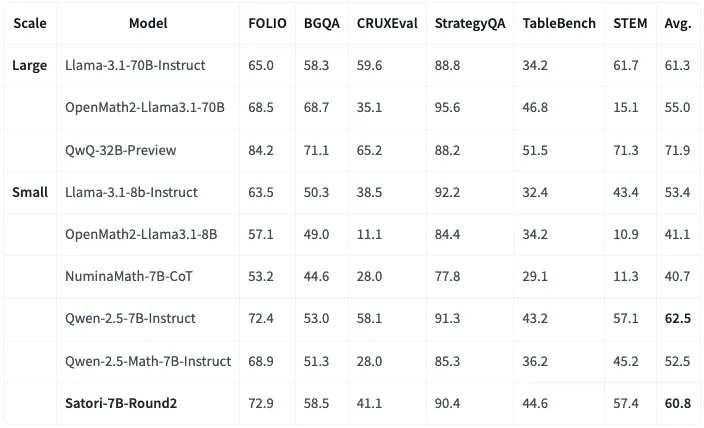The image size is (704, 428).
Task: Click the FOLIO column header
Action: (x=266, y=23)
